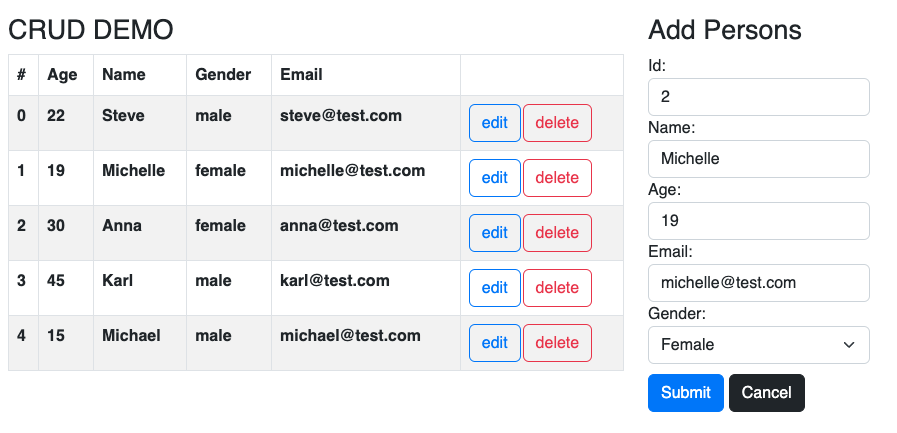Open the Gender dropdown
The width and height of the screenshot is (897, 433).
(758, 345)
